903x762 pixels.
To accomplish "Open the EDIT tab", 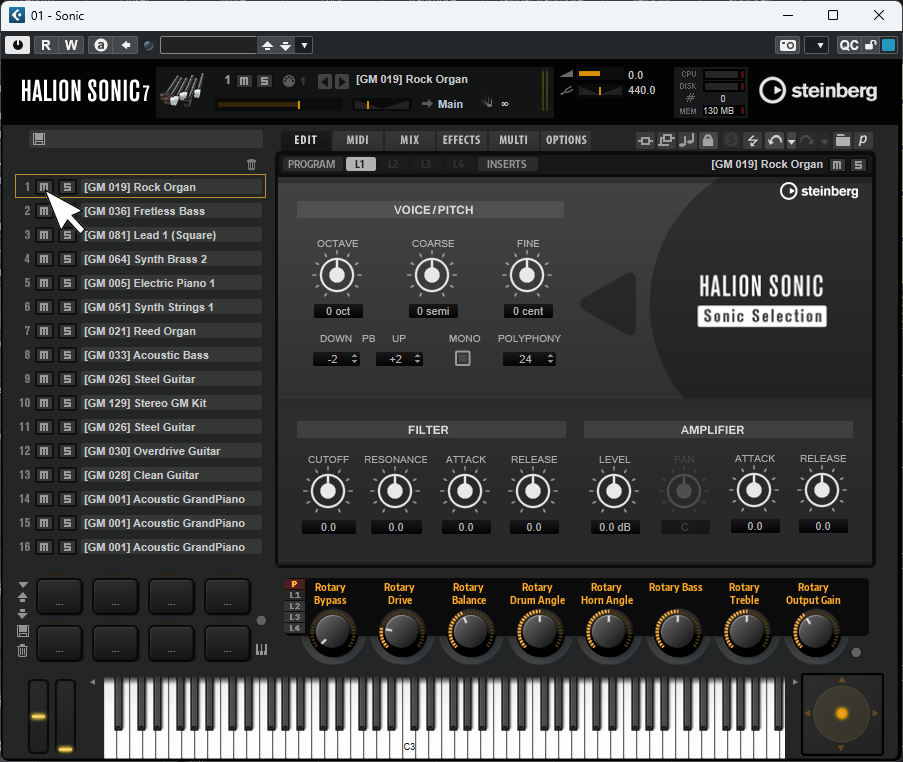I will [x=306, y=140].
